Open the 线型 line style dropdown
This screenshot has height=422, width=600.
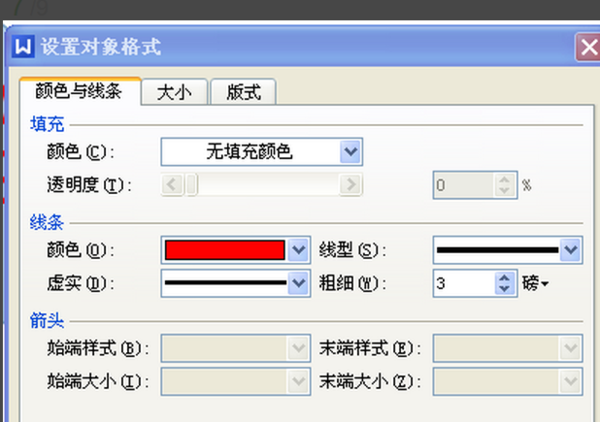coord(508,250)
